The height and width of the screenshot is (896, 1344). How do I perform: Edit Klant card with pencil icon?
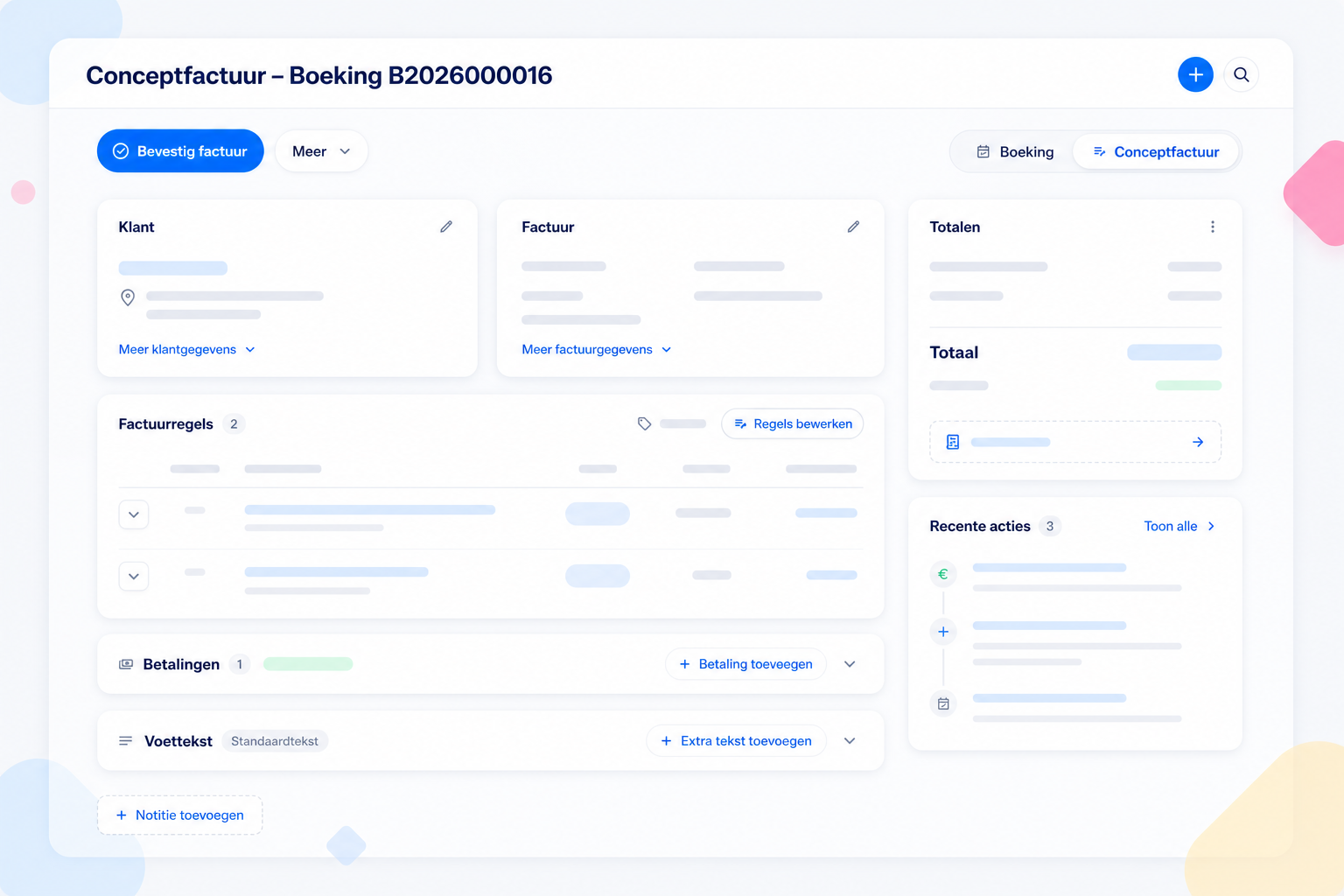point(446,227)
